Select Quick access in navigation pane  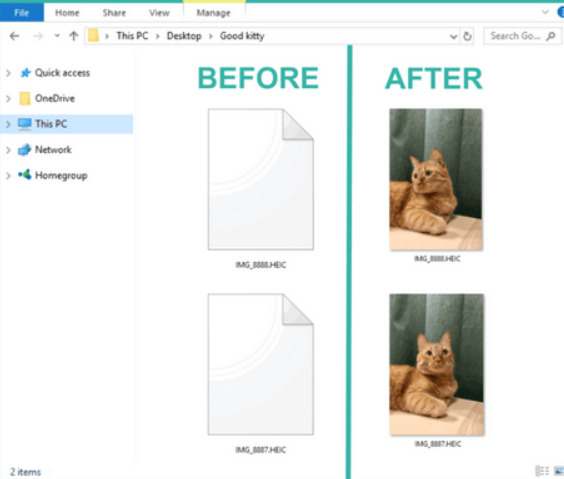tap(62, 73)
